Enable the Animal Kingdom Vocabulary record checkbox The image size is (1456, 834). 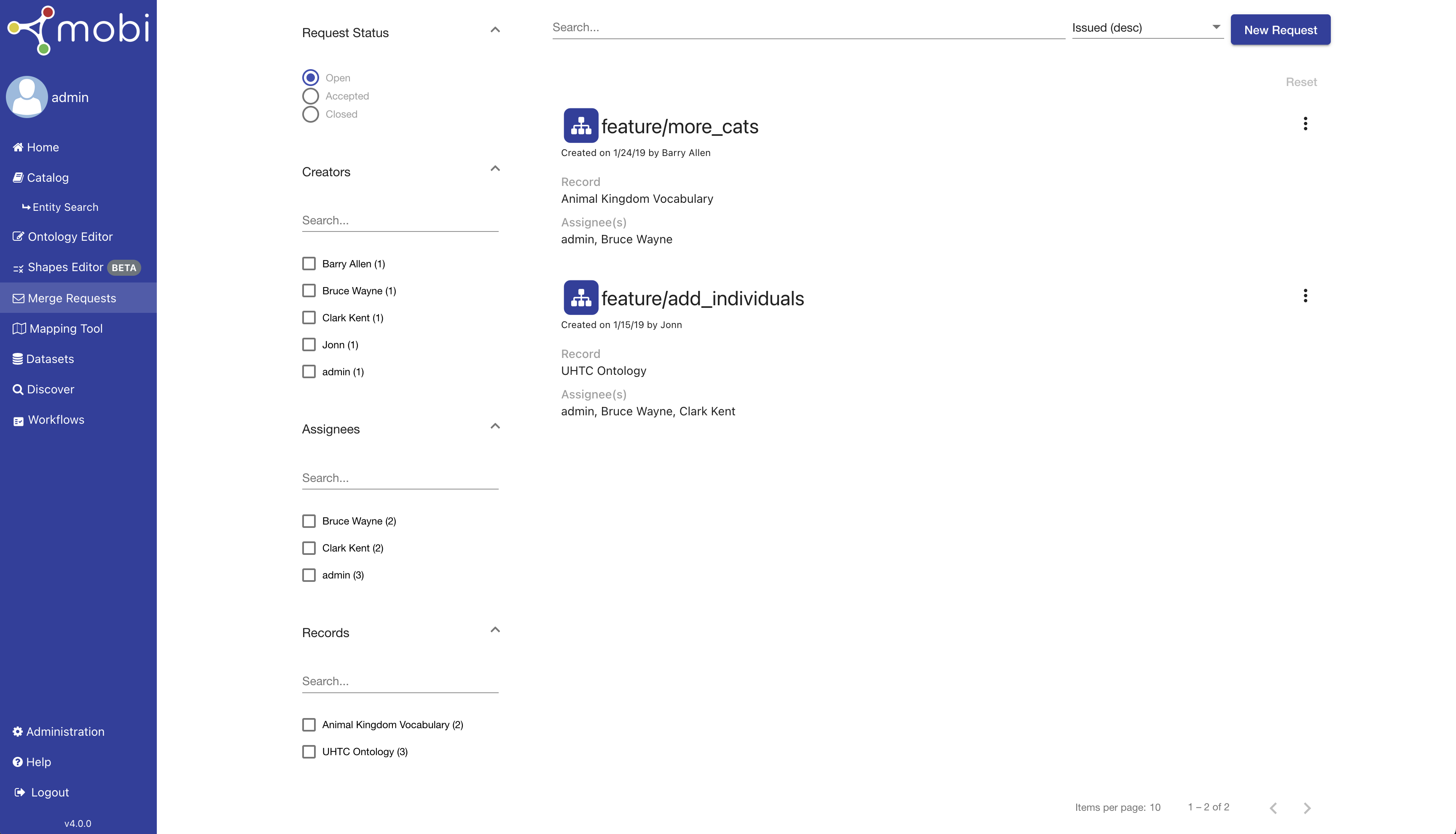pos(309,724)
